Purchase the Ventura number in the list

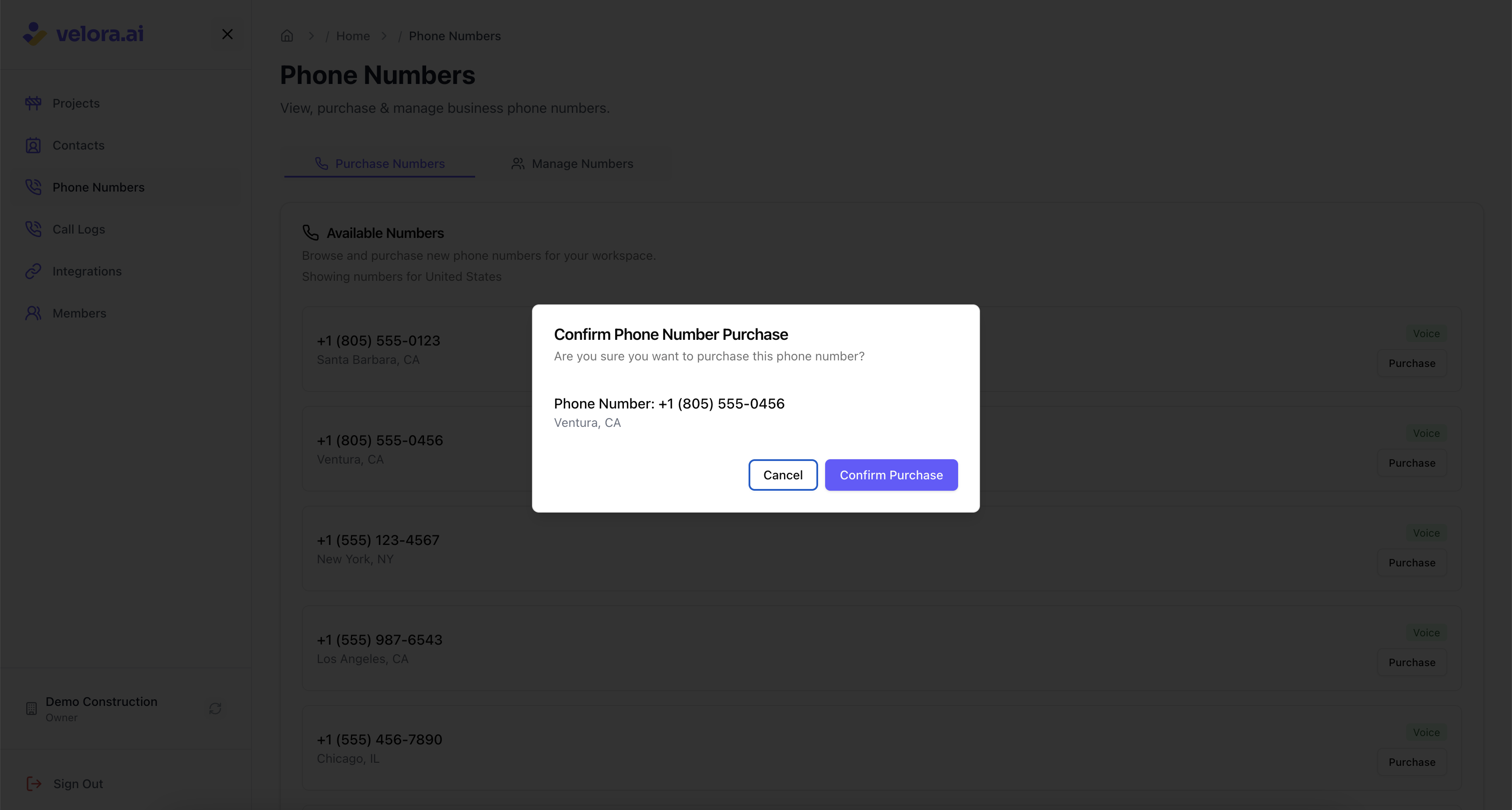(1412, 463)
